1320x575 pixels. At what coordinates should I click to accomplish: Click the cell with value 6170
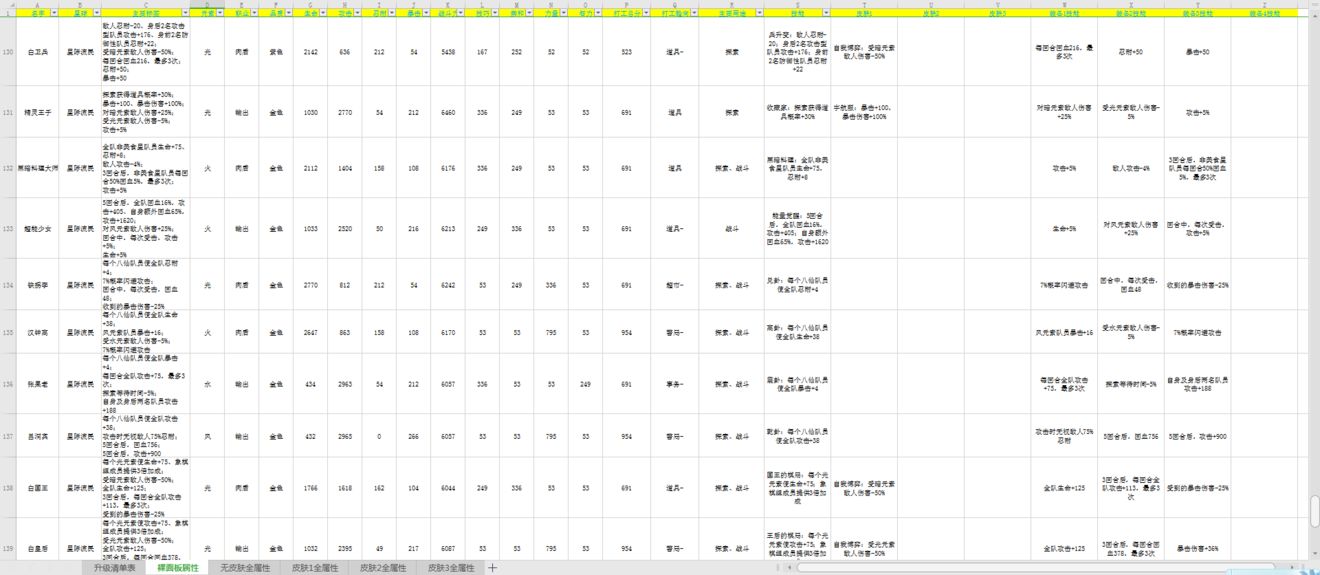(448, 332)
